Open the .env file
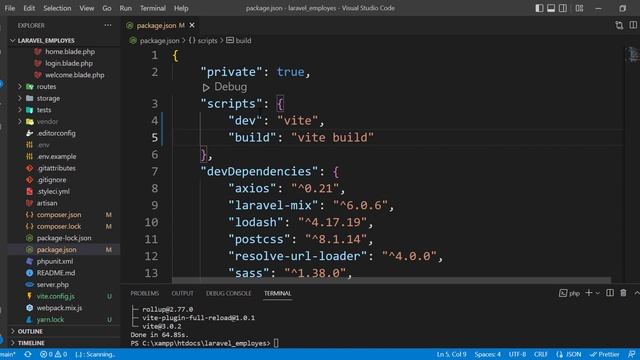This screenshot has width=640, height=360. pyautogui.click(x=43, y=145)
